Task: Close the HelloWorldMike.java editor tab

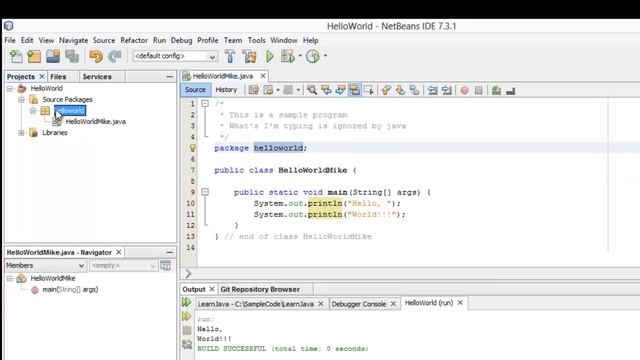Action: [263, 76]
